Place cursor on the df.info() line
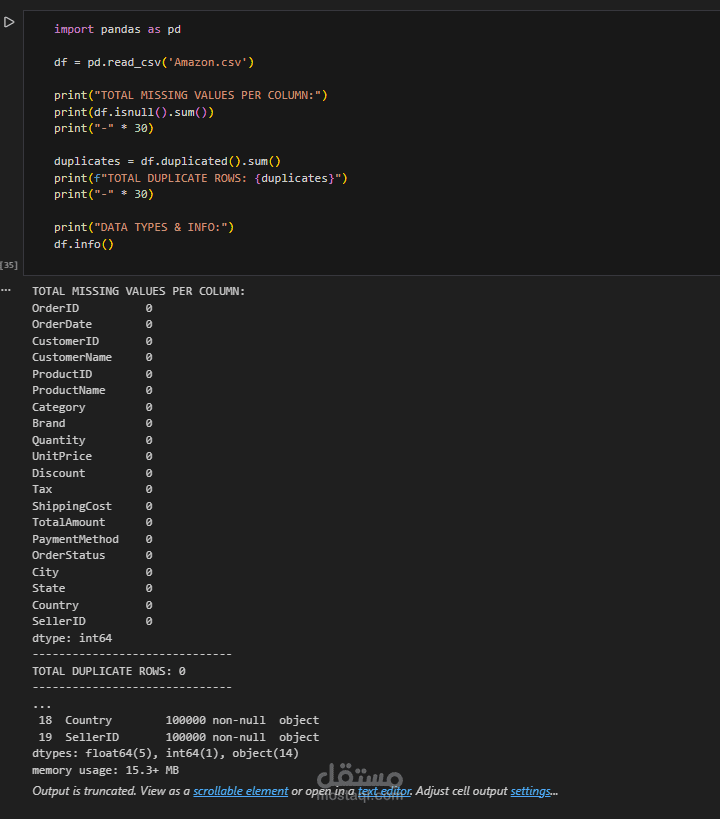 point(84,244)
